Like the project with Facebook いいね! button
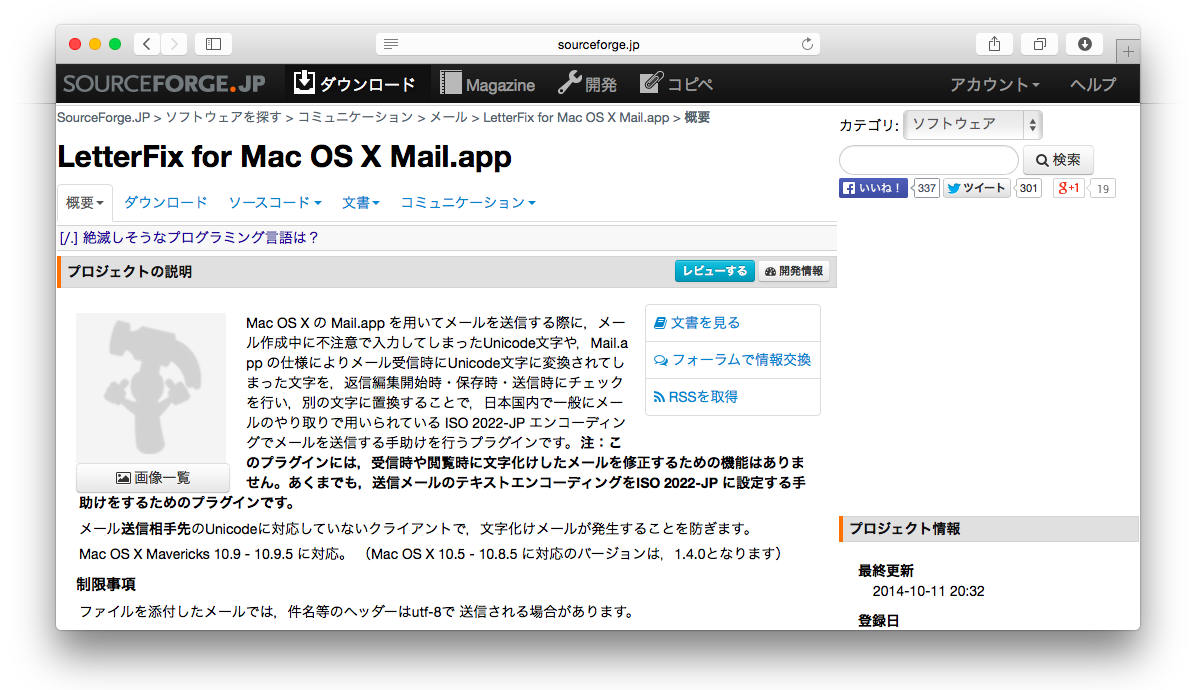The width and height of the screenshot is (1196, 690). point(873,188)
